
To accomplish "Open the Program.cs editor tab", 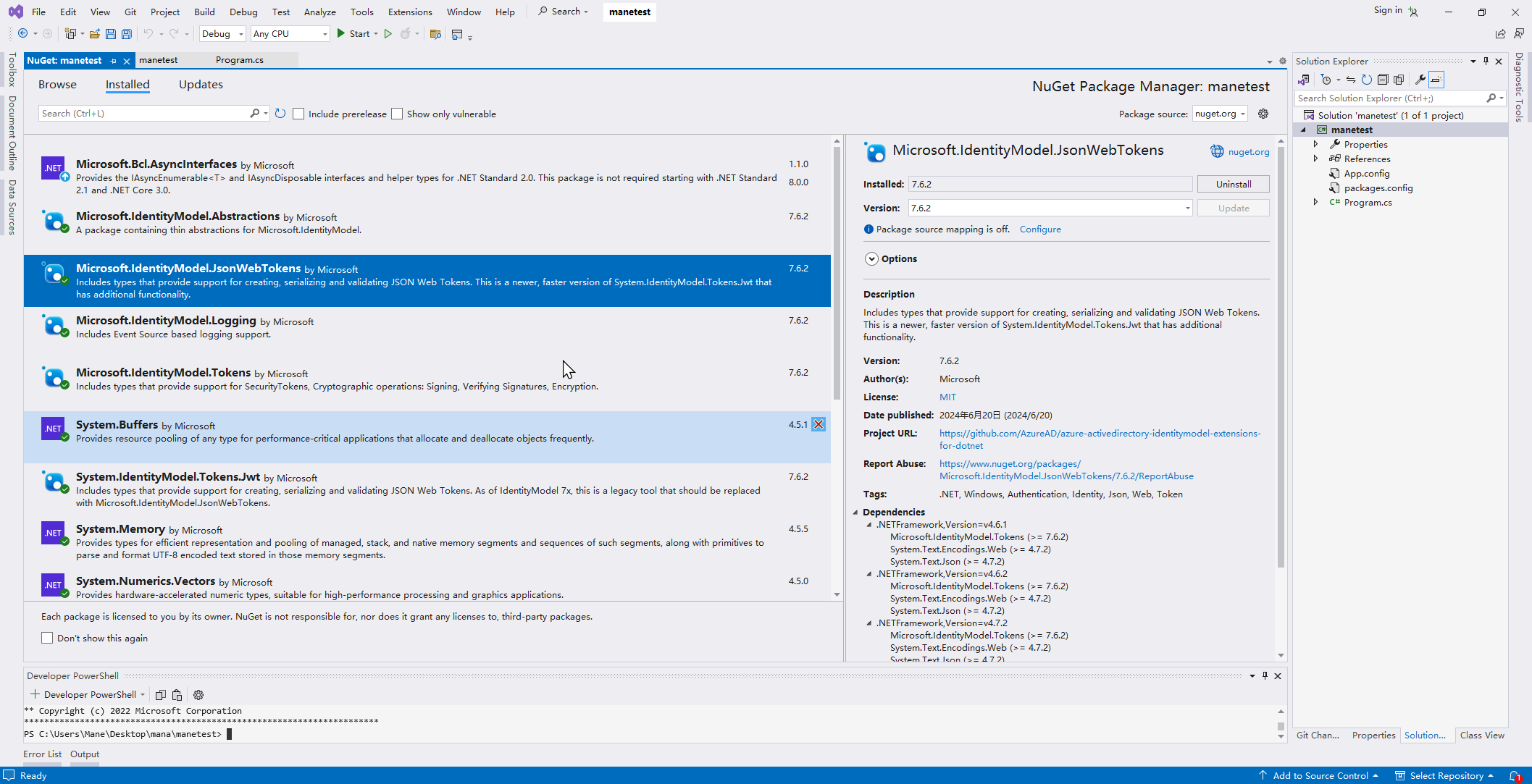I will 239,60.
